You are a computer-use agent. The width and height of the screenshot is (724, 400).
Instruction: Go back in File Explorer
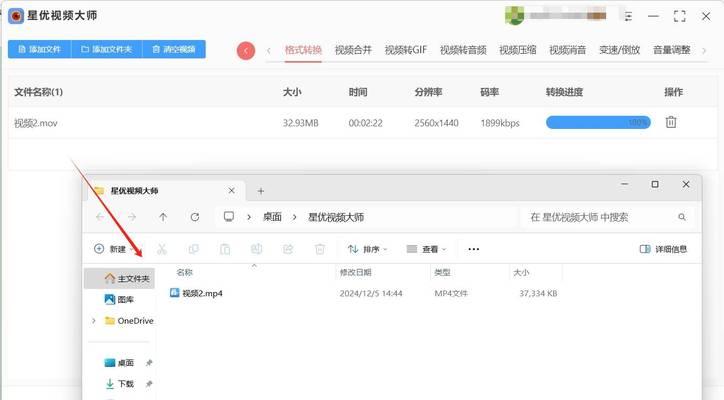[100, 217]
